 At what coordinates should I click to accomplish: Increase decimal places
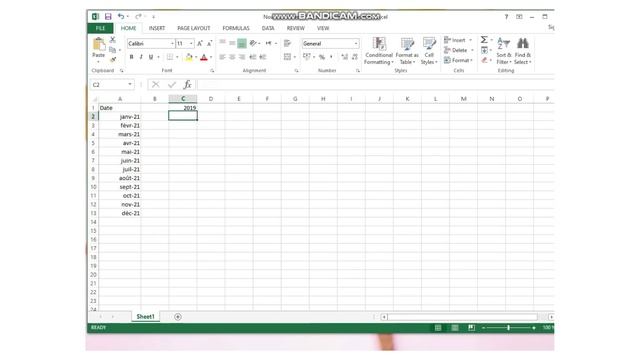point(345,57)
